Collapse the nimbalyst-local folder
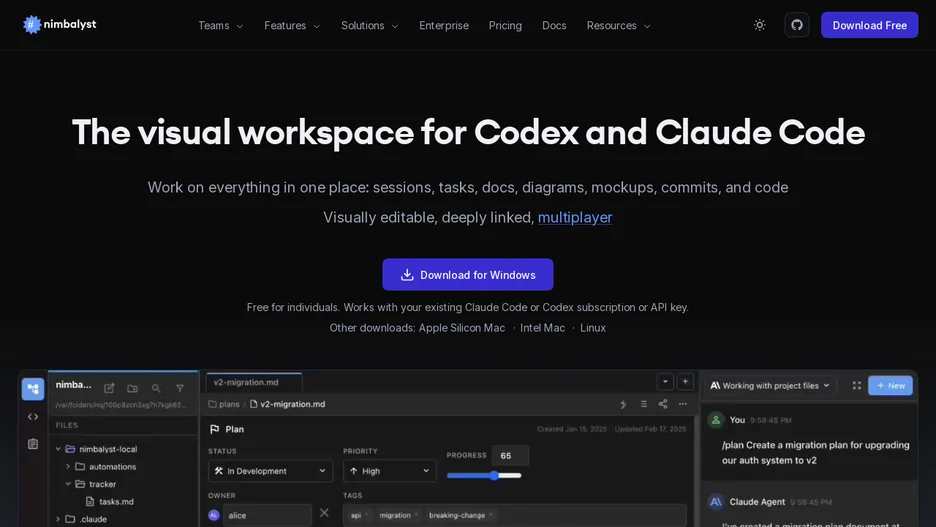The width and height of the screenshot is (936, 527). pyautogui.click(x=96, y=449)
